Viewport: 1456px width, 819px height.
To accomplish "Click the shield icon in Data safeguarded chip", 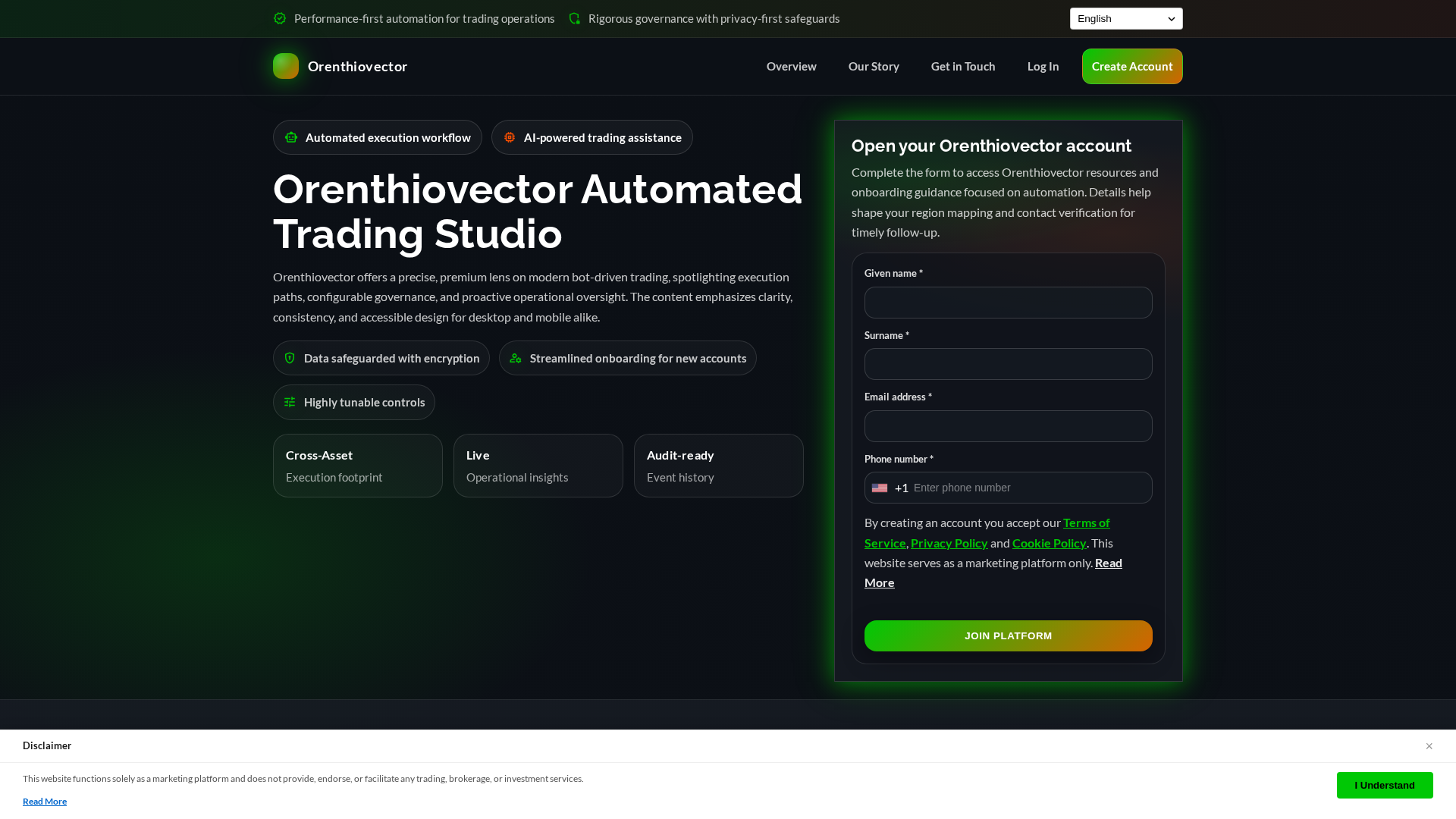I will click(x=290, y=358).
